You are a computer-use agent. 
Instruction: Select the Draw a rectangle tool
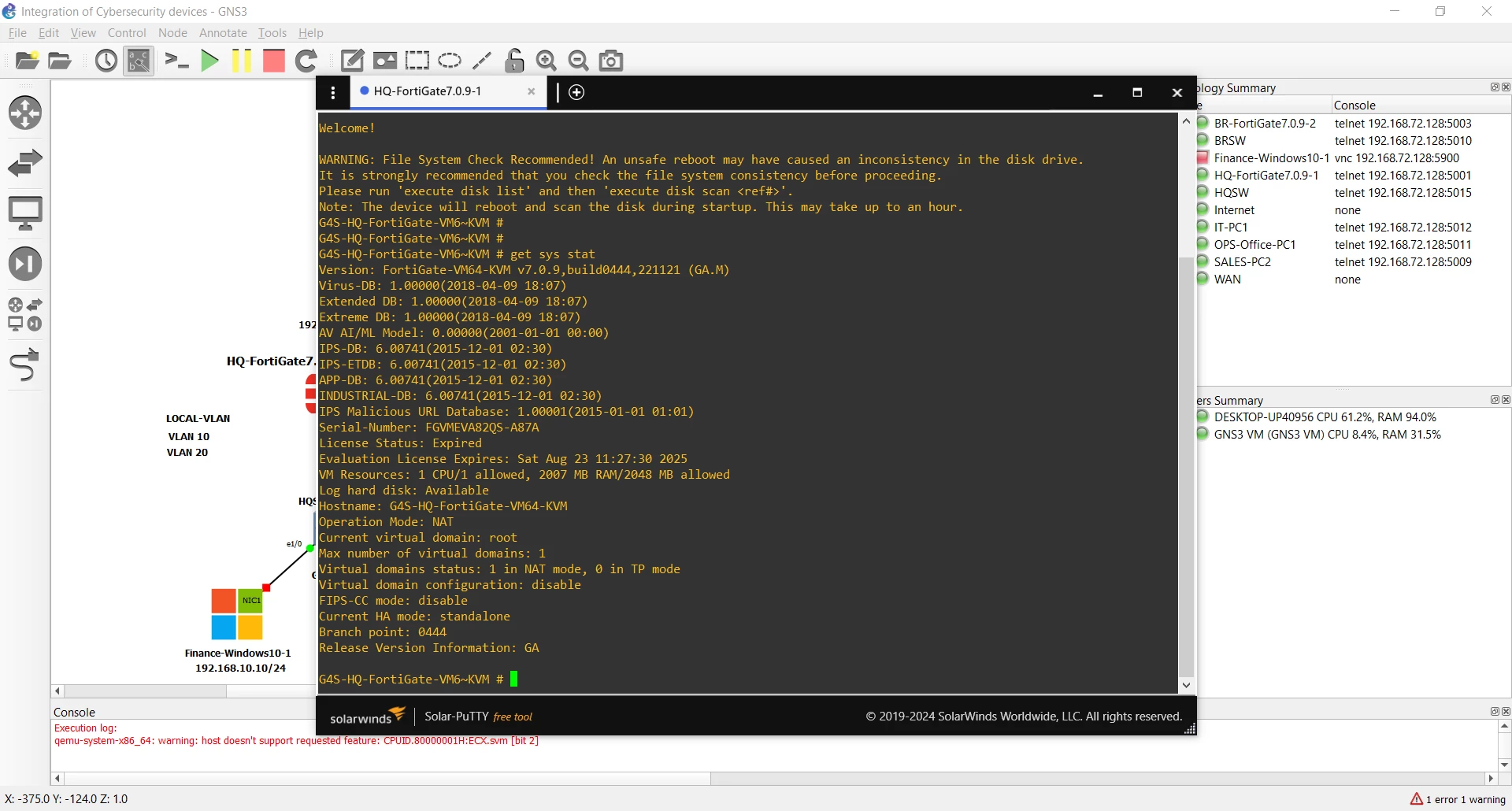click(417, 61)
